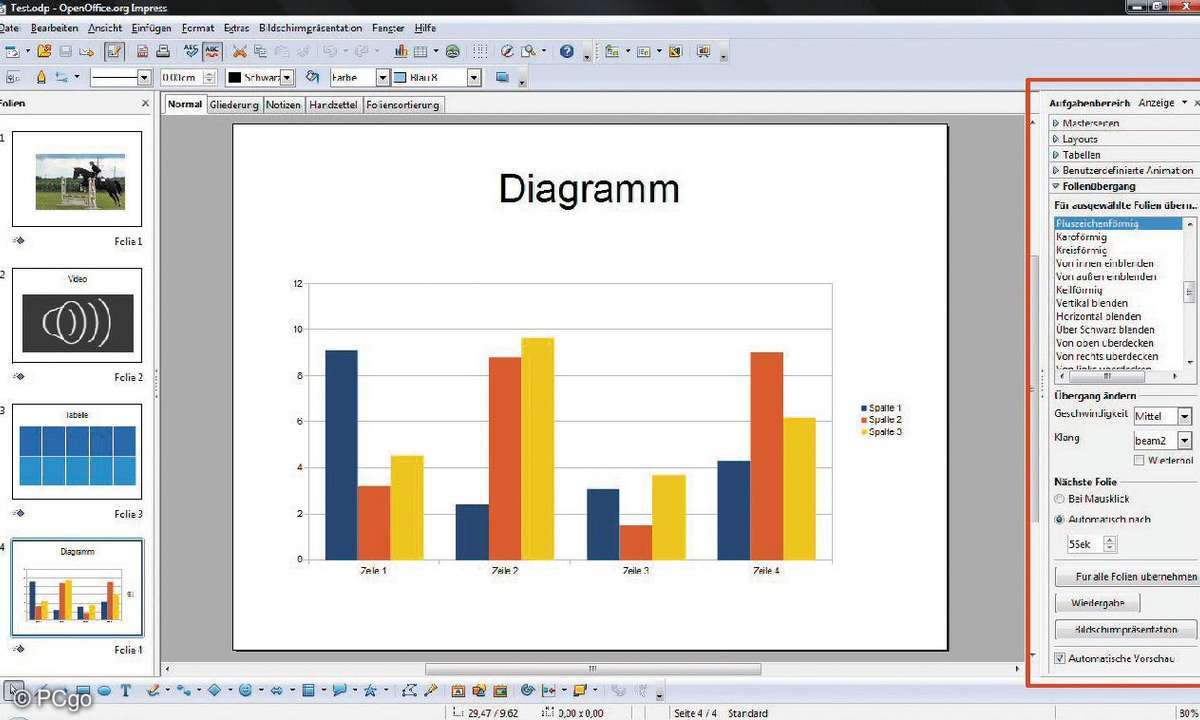Select the horse jumping slide thumbnail
The image size is (1200, 720).
pos(77,179)
